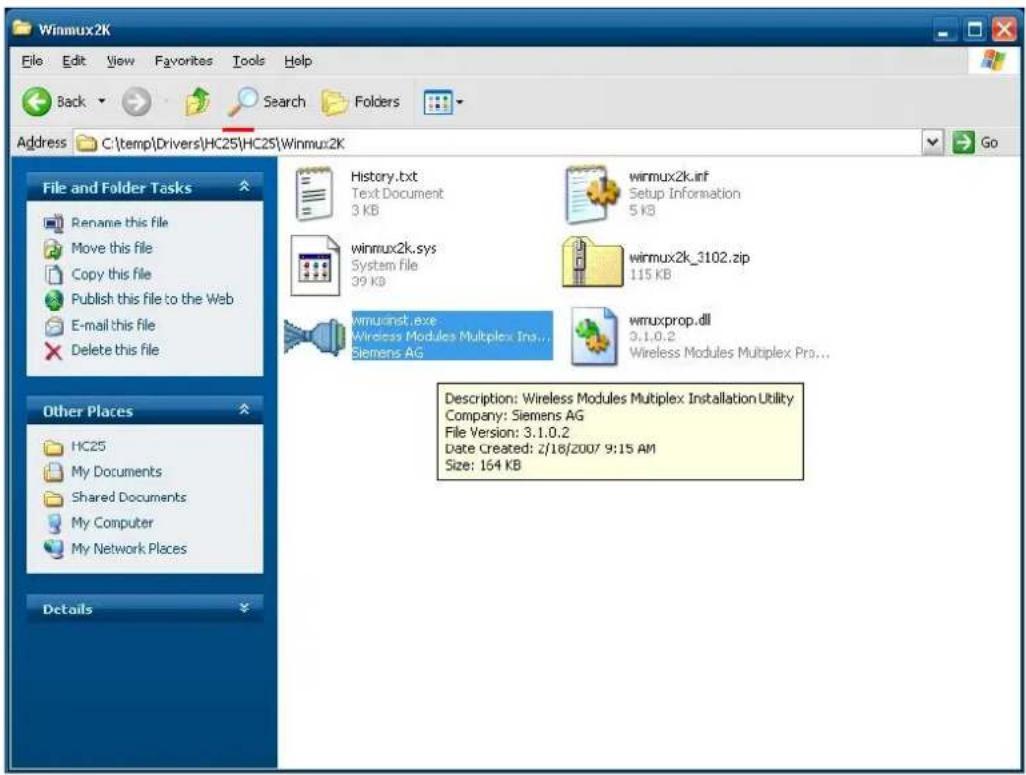Click the Winmux2K title bar folder icon
Viewport: 1026px width, 775px height.
pos(22,28)
